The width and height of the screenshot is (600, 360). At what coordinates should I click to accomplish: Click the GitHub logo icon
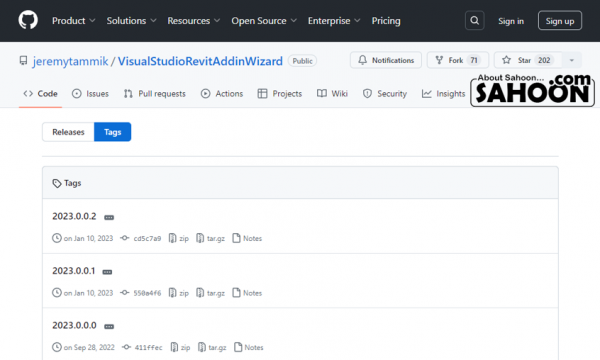(x=28, y=20)
